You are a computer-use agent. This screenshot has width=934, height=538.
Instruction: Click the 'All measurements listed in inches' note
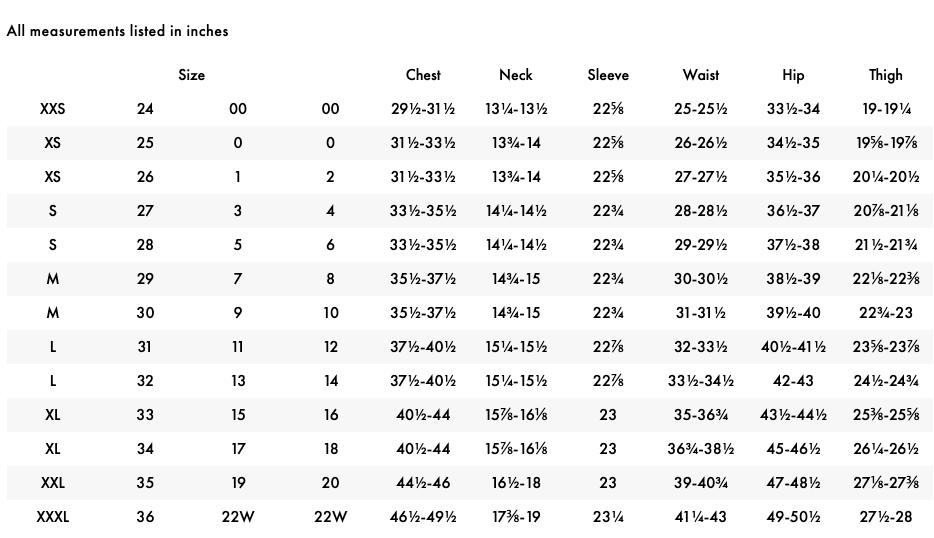[x=117, y=31]
